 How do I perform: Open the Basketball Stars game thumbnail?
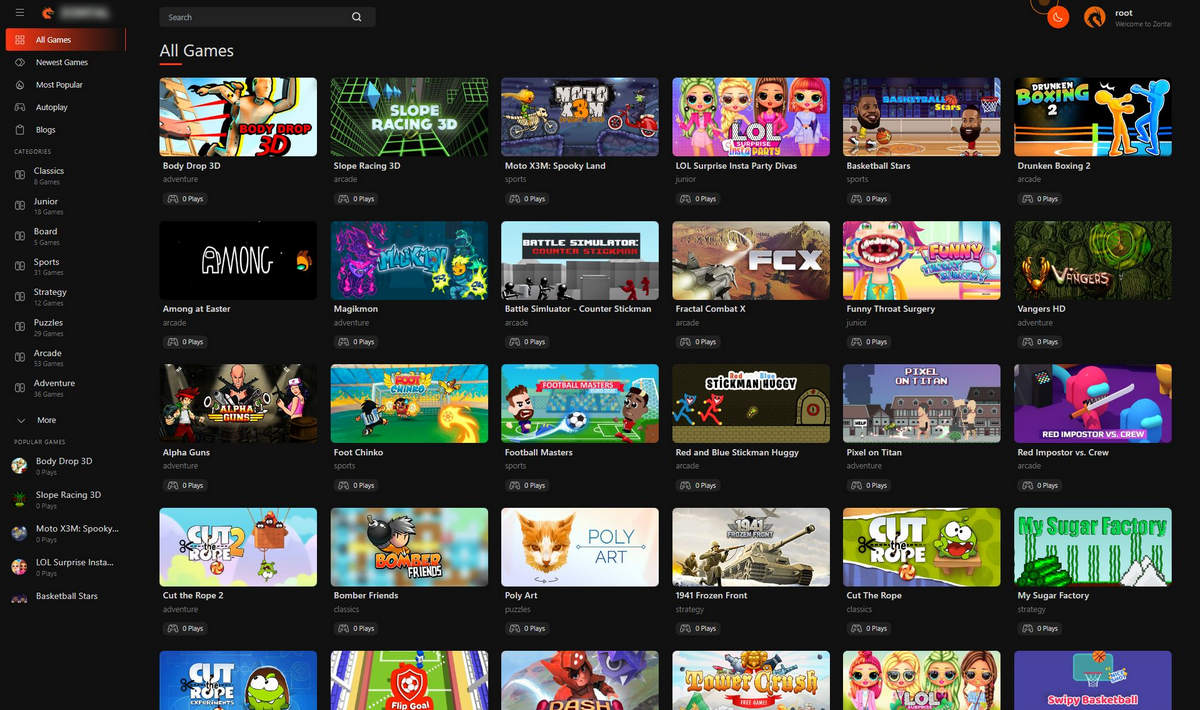[921, 117]
